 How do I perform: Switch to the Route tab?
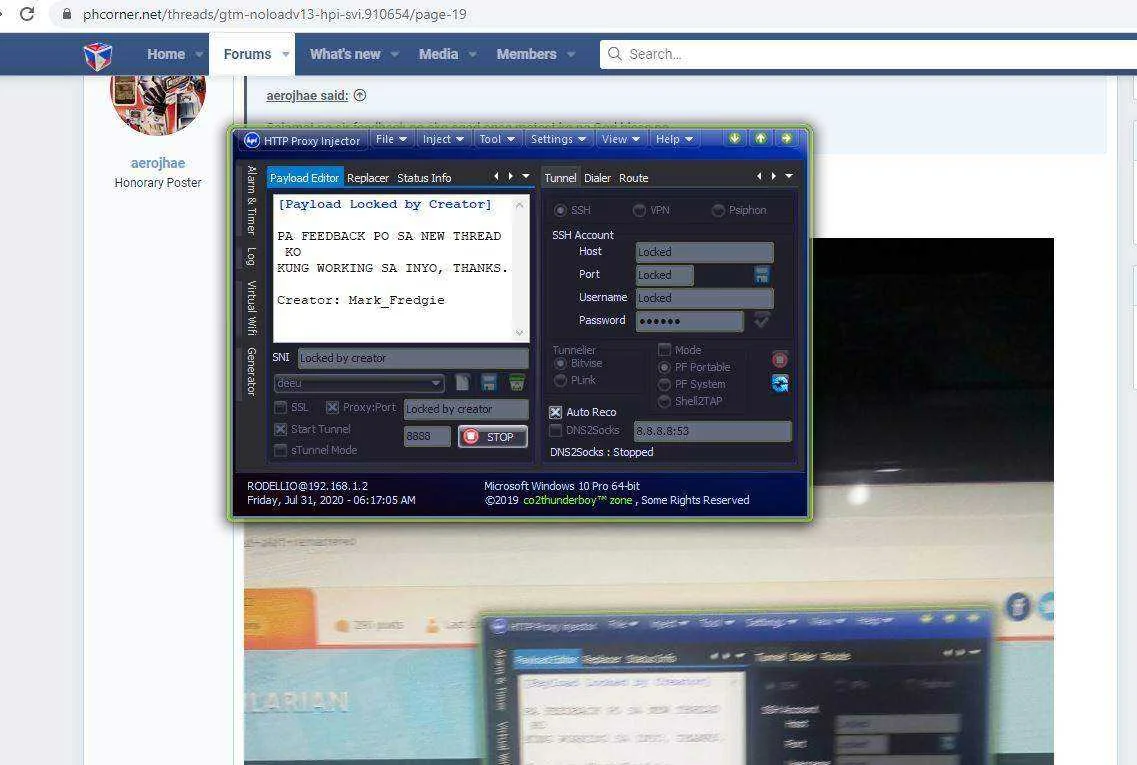(633, 178)
